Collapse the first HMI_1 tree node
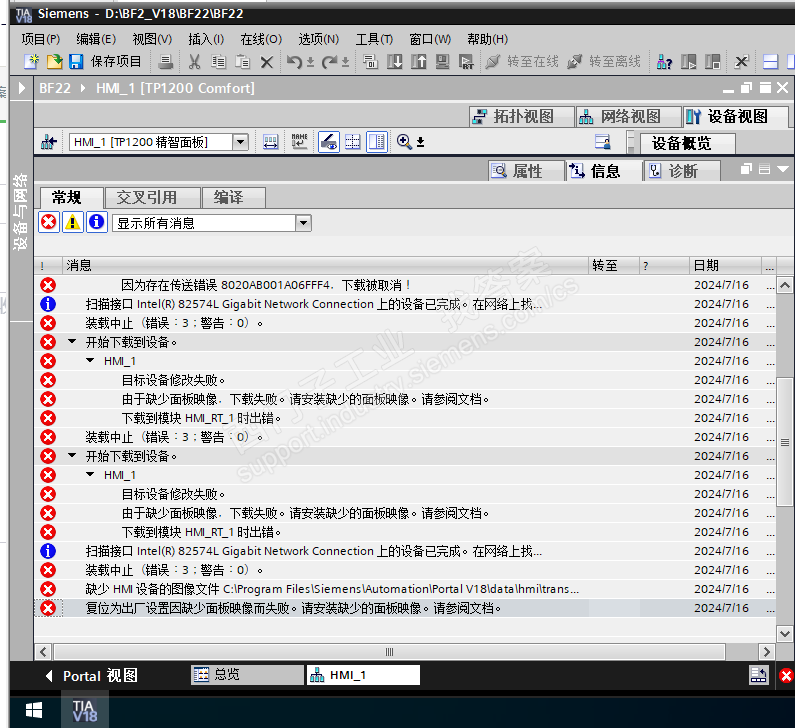Screen dimensions: 795x728 click(x=90, y=360)
